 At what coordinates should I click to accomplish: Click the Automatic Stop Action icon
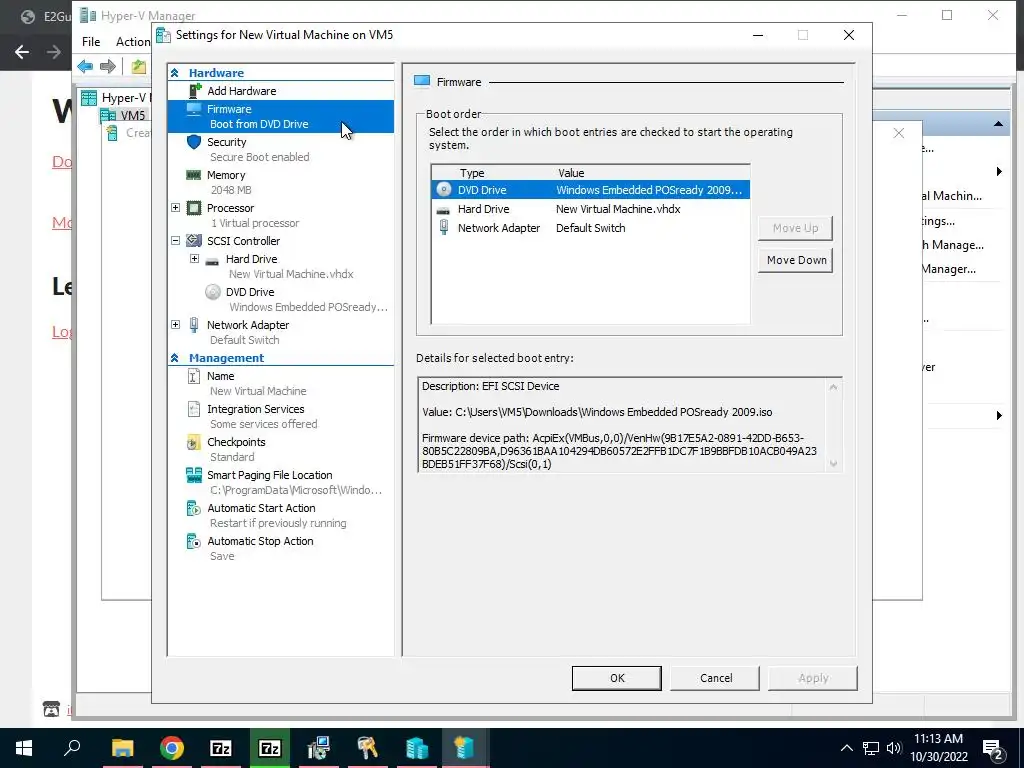coord(194,541)
